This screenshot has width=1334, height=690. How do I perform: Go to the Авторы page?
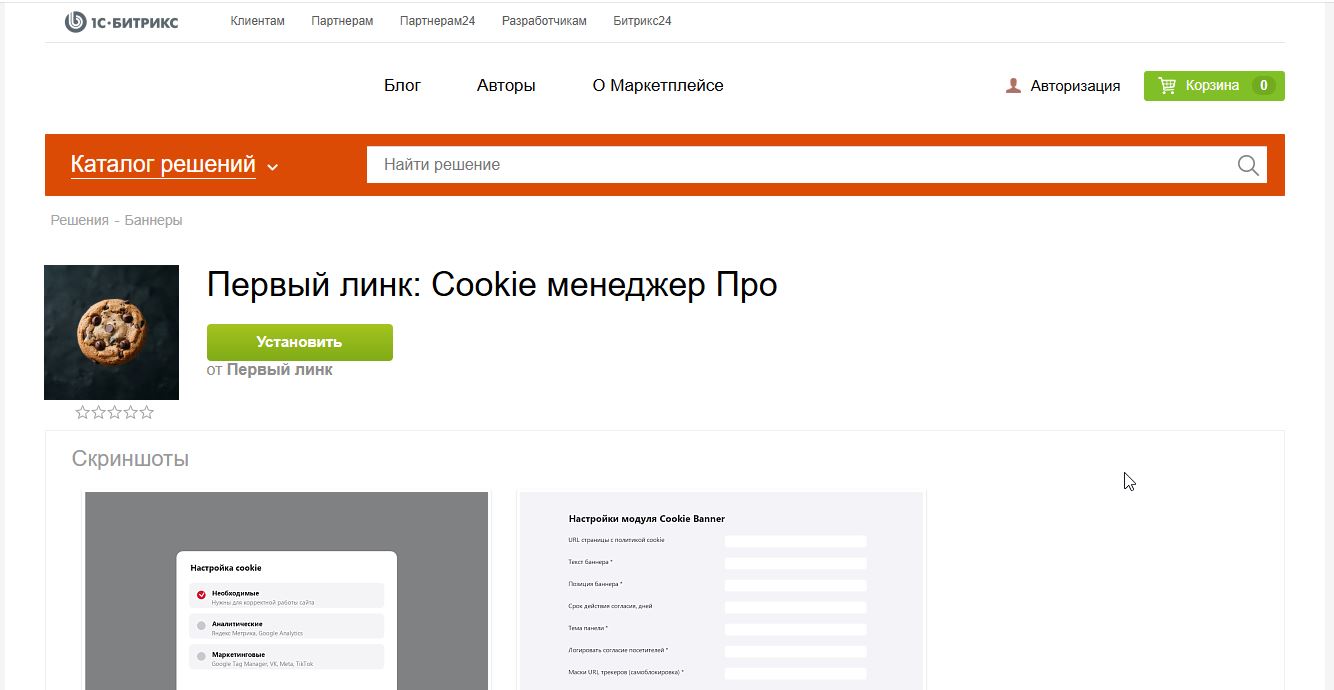506,86
